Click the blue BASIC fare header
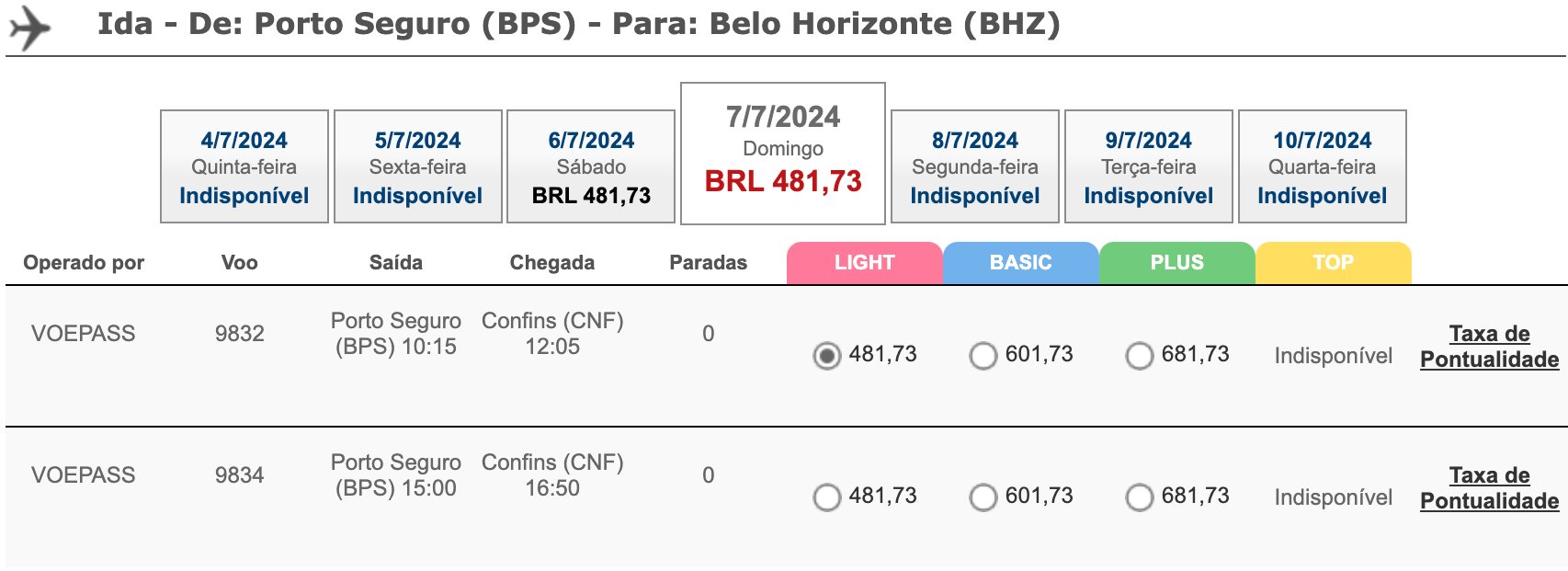The image size is (1568, 571). click(1021, 263)
